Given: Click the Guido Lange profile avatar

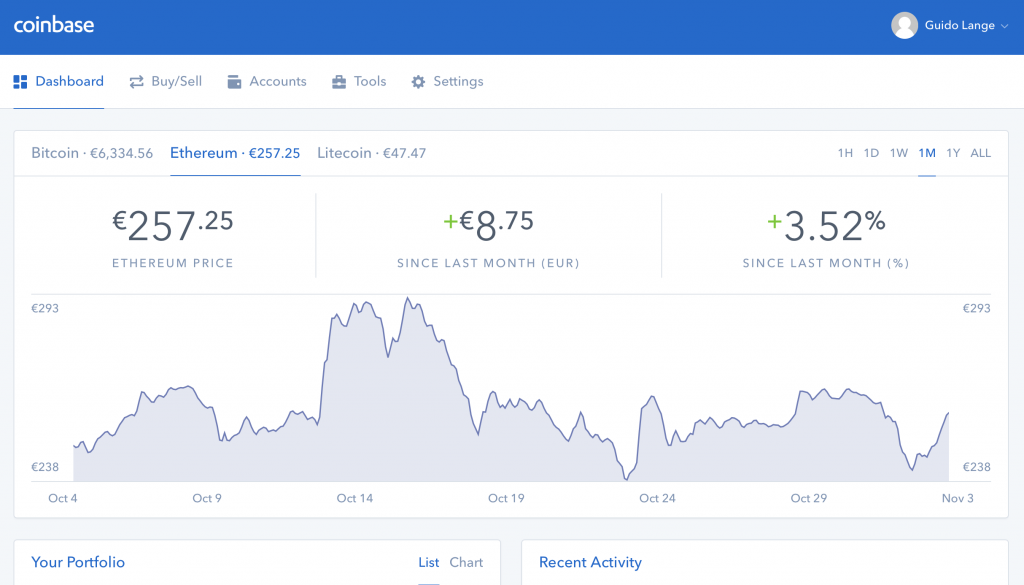Looking at the screenshot, I should tap(904, 25).
